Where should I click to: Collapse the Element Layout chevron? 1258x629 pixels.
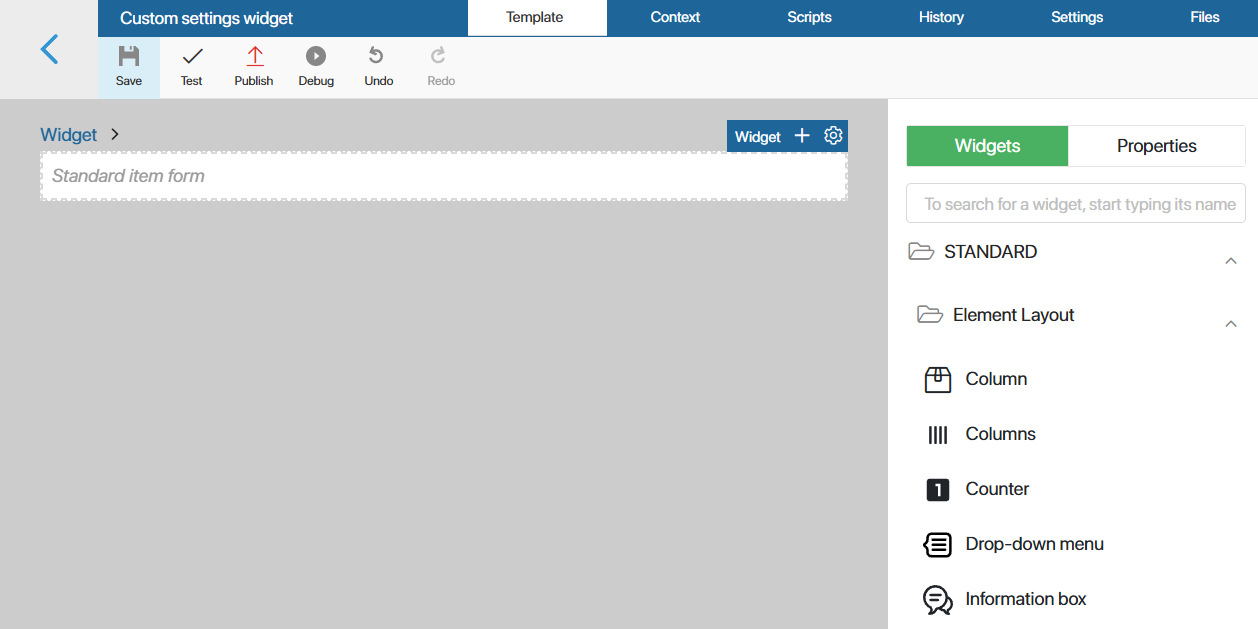(1231, 324)
